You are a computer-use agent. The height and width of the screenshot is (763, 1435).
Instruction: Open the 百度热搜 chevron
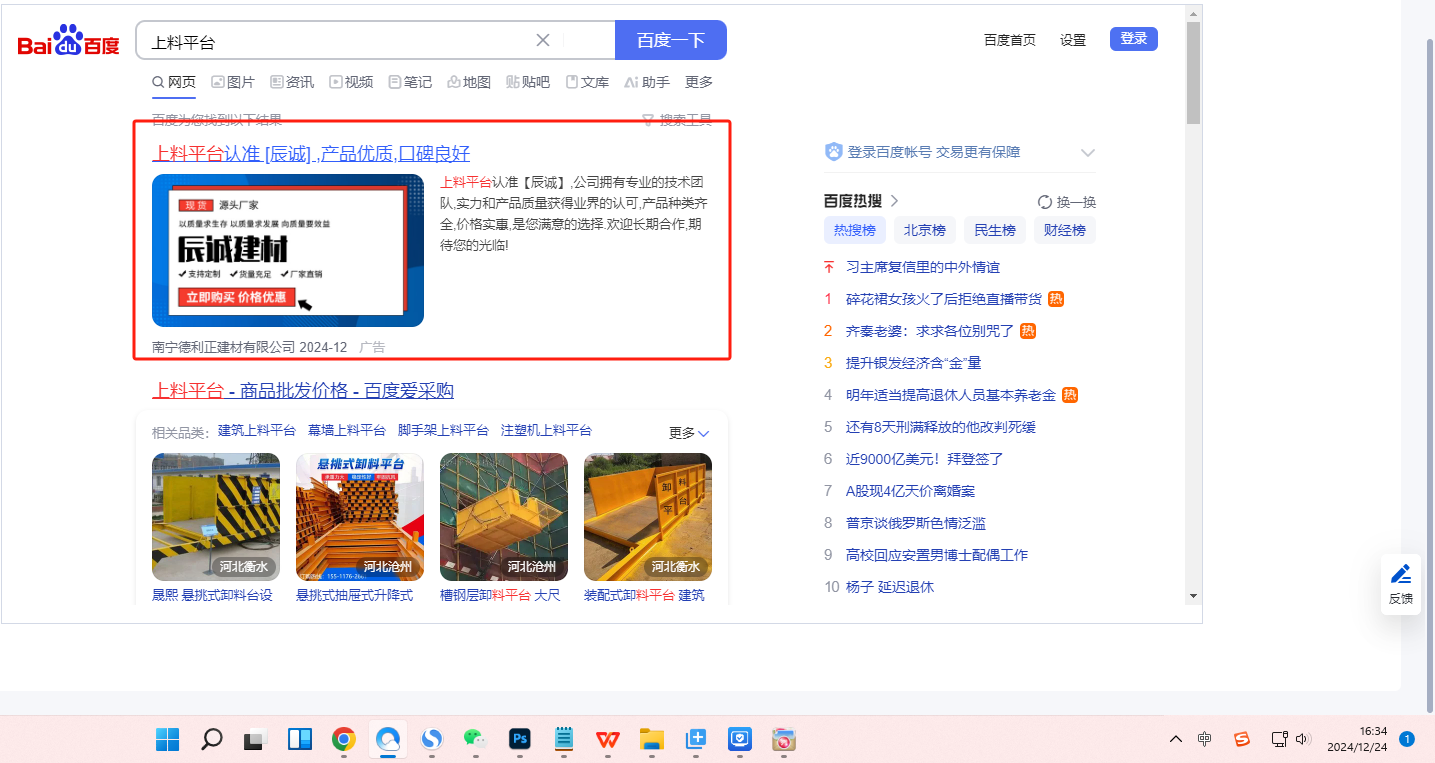tap(894, 200)
